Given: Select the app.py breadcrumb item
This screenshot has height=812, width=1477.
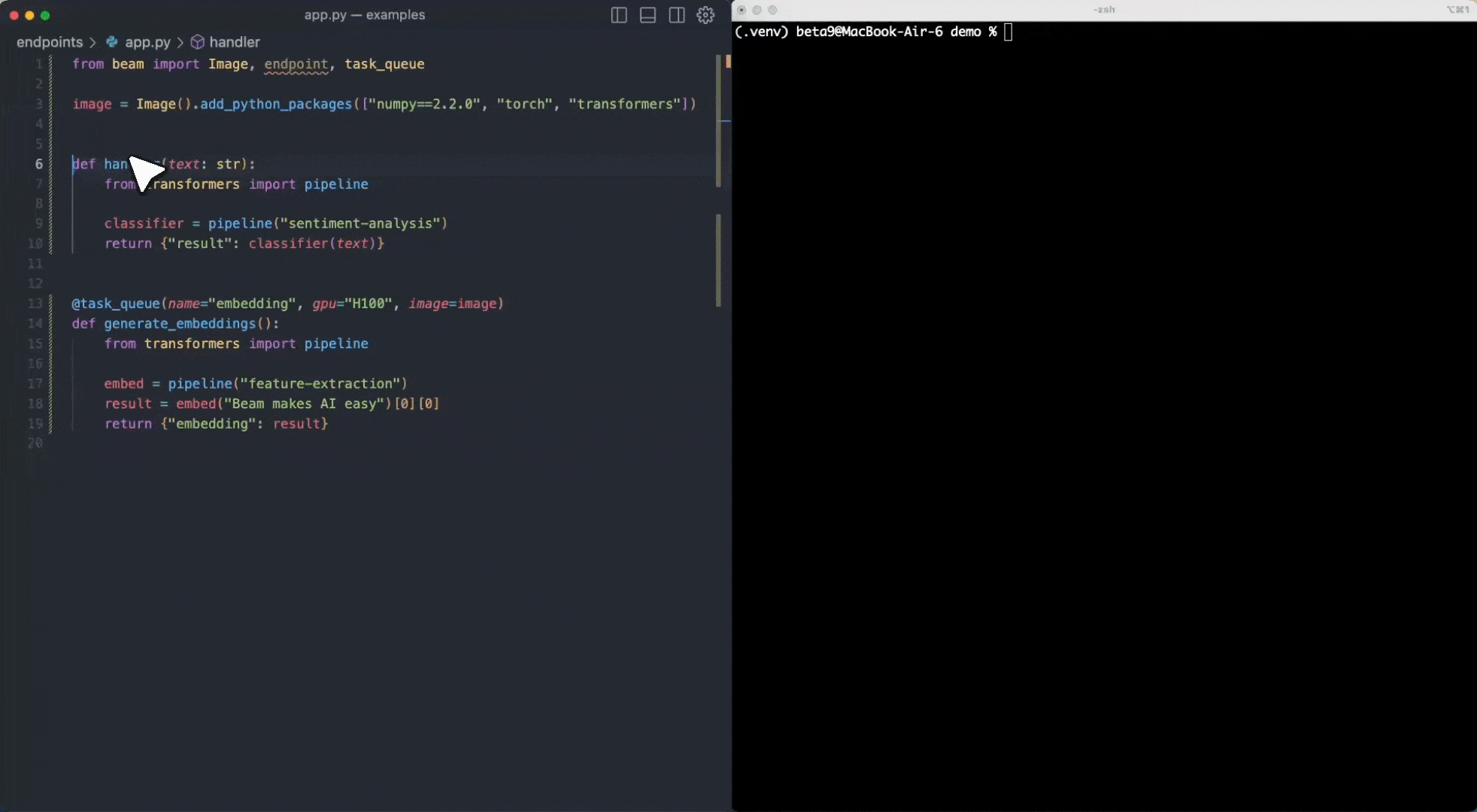Looking at the screenshot, I should point(147,42).
